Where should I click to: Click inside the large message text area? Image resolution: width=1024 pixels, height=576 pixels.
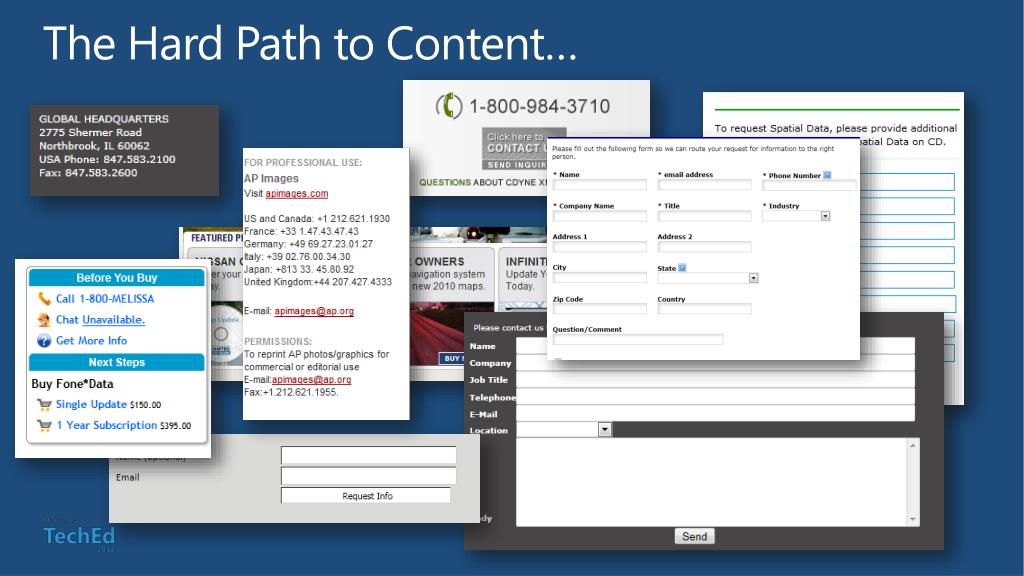click(x=711, y=482)
